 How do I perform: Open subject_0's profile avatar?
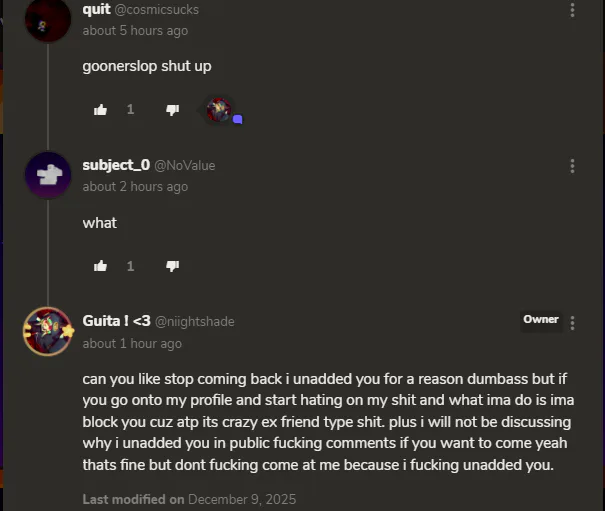[x=48, y=175]
